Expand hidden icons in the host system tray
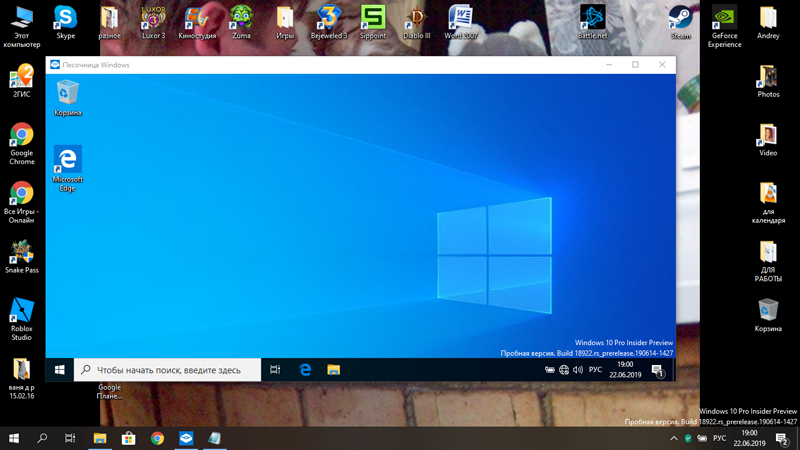 pyautogui.click(x=674, y=438)
